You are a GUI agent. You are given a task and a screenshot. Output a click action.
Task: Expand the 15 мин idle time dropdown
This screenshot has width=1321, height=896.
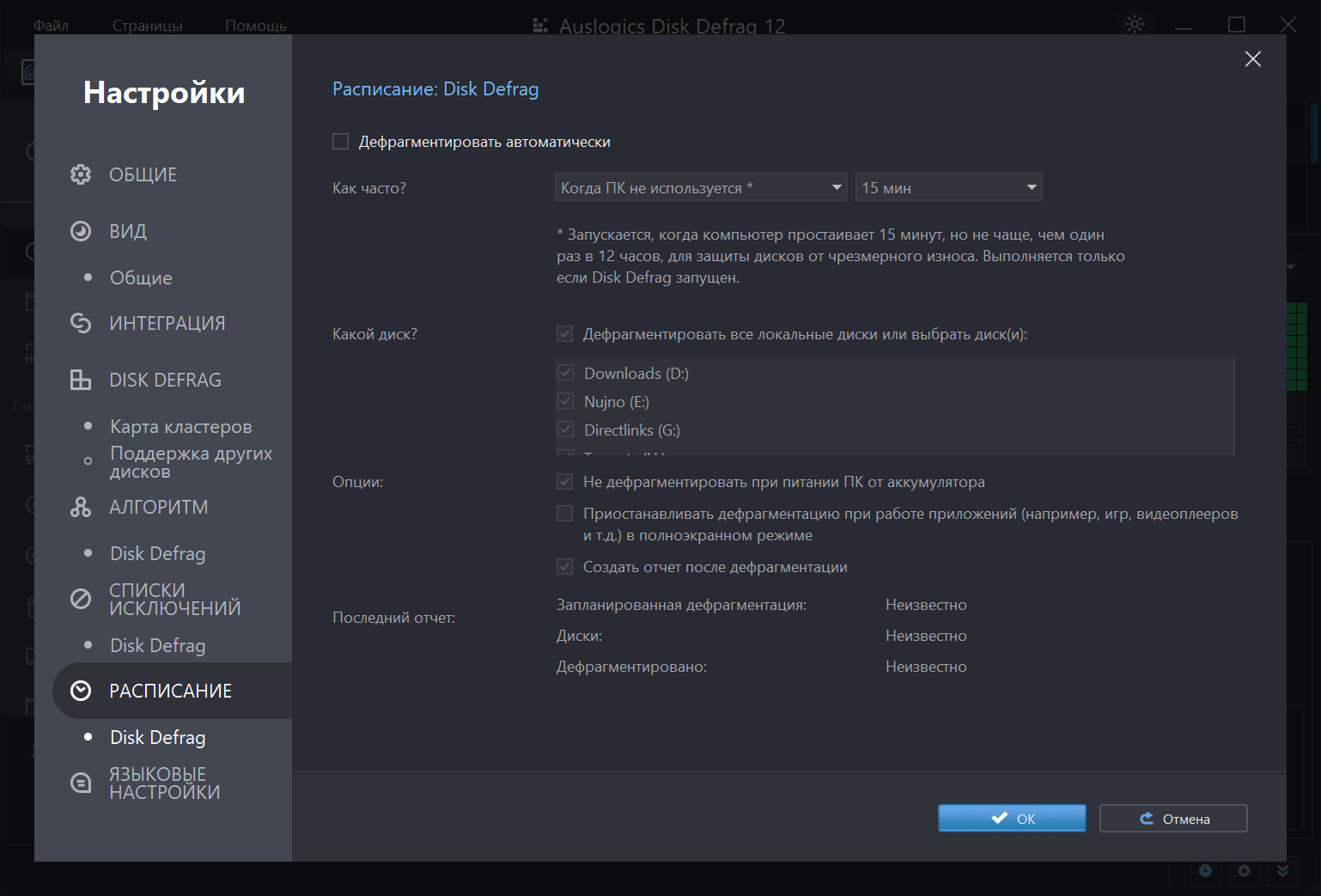point(948,187)
